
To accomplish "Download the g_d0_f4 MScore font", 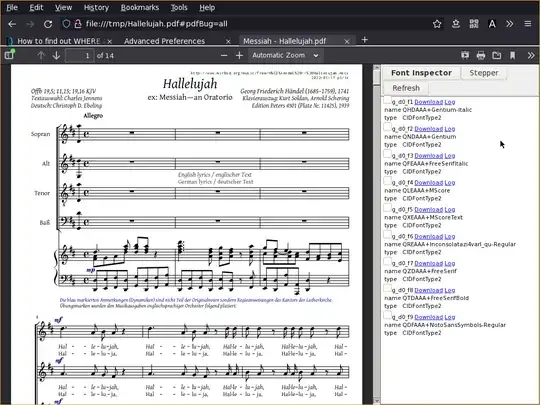I will (428, 183).
